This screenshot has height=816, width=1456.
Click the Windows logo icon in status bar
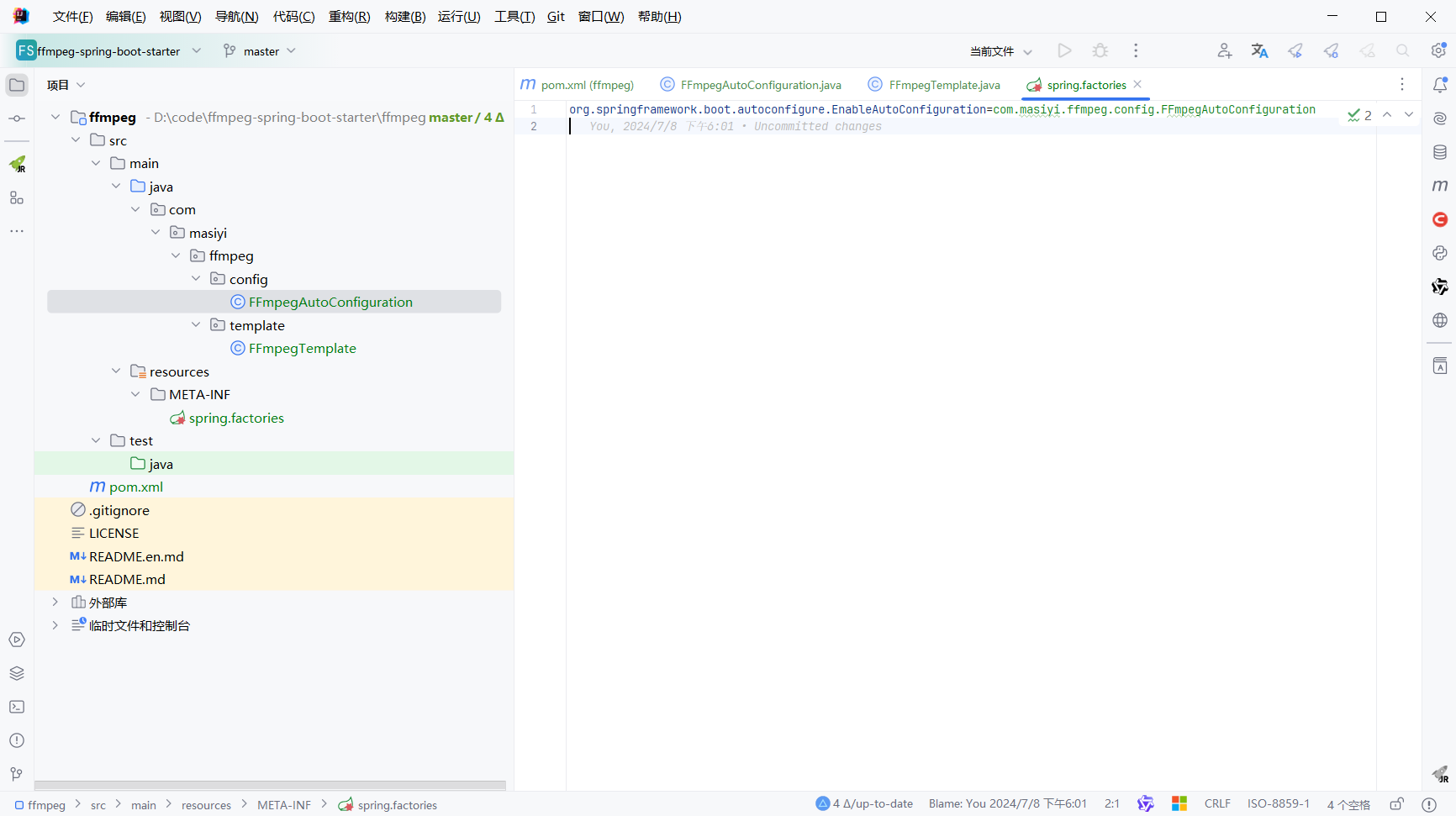(1179, 804)
